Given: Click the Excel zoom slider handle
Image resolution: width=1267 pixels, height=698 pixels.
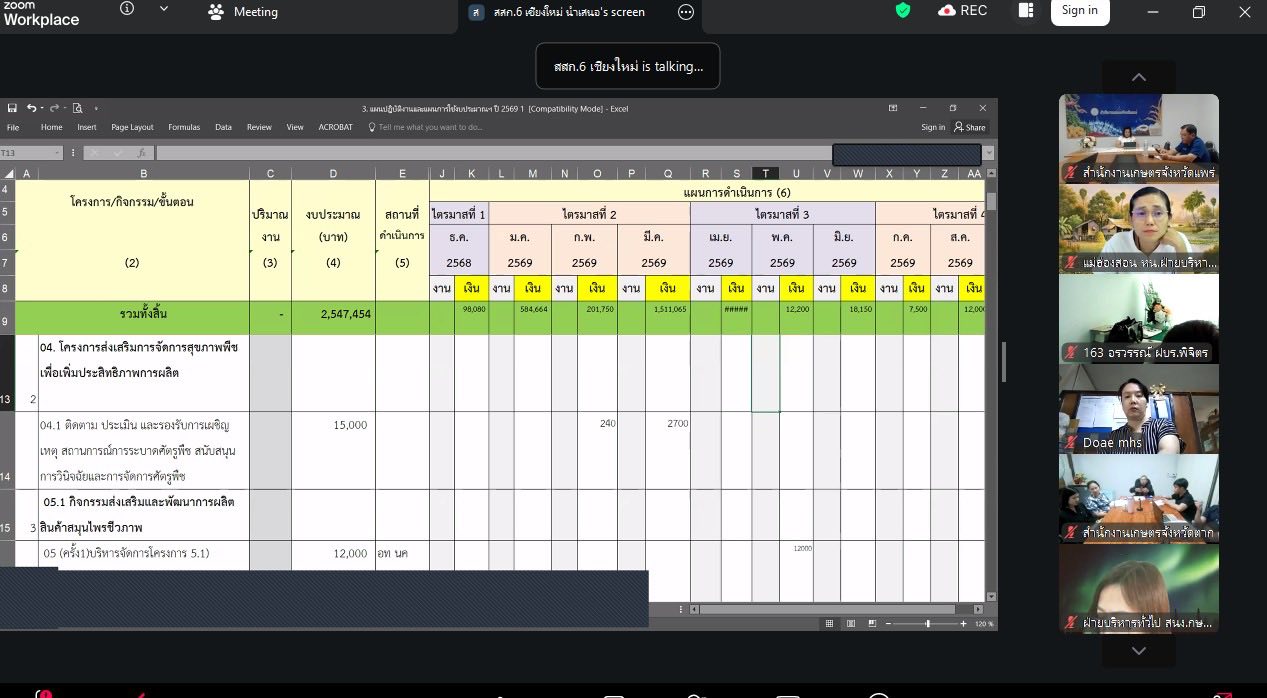Looking at the screenshot, I should pyautogui.click(x=927, y=623).
